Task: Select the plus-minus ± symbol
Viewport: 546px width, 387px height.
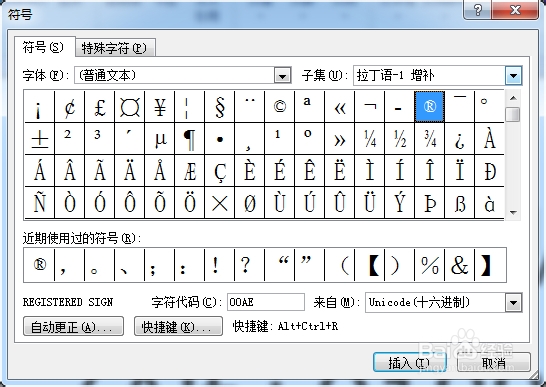Action: tap(39, 139)
